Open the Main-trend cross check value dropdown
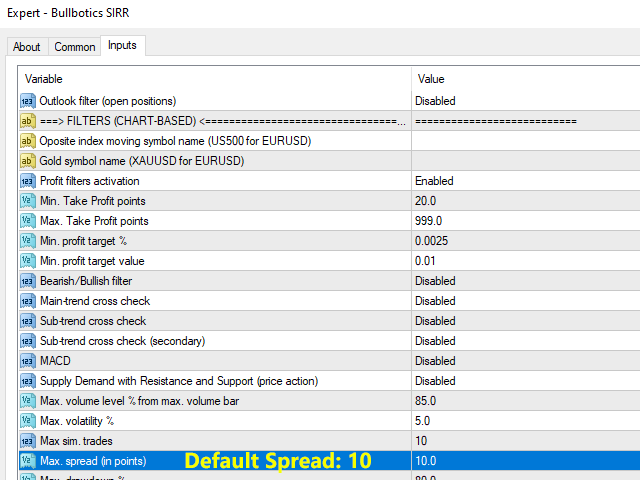 click(526, 301)
